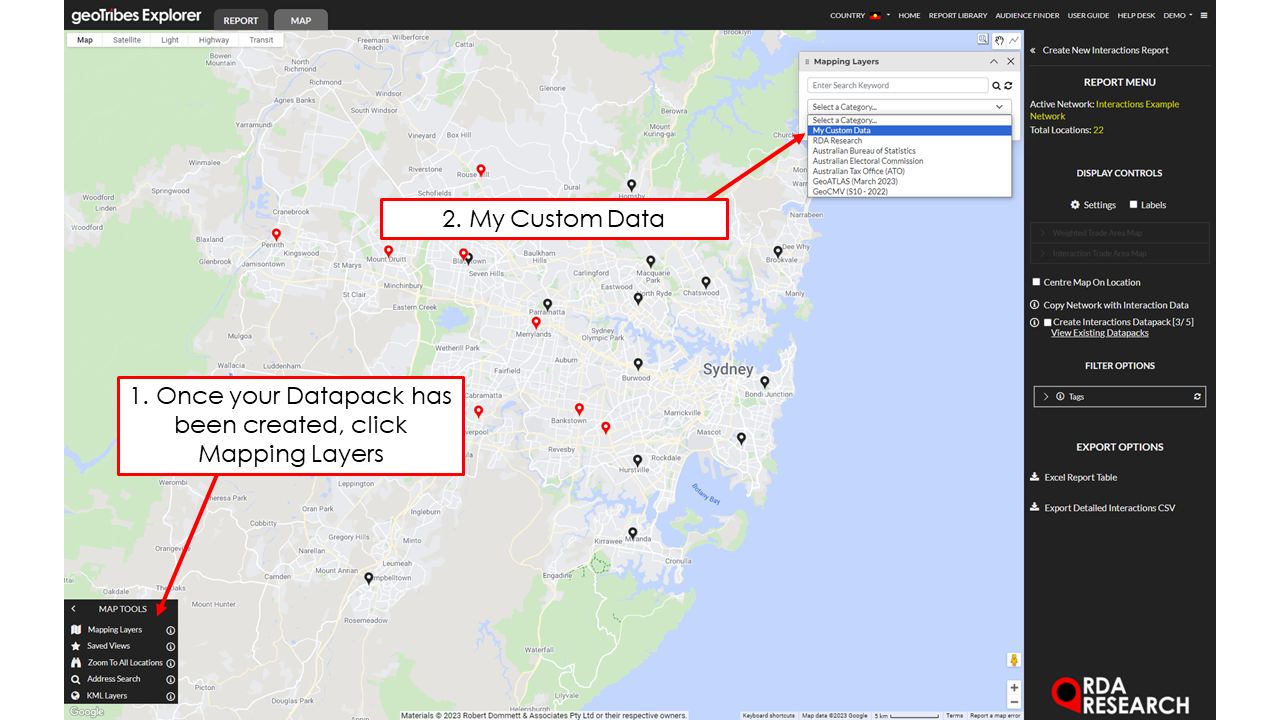This screenshot has height=720, width=1280.
Task: Switch to the REPORT tab
Action: click(240, 20)
